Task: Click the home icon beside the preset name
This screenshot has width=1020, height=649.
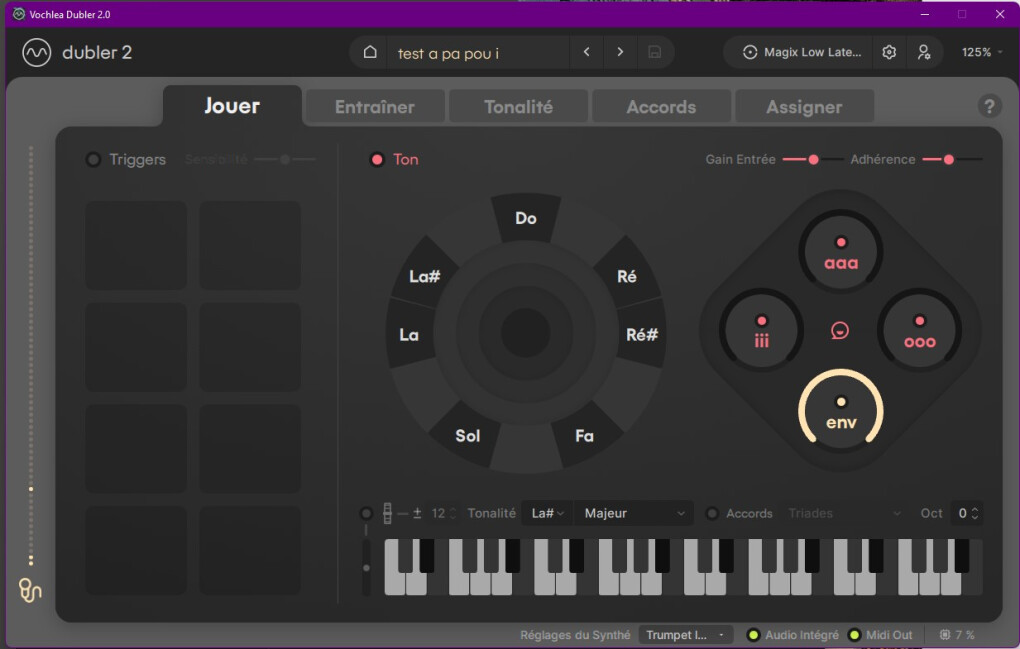Action: pyautogui.click(x=370, y=53)
